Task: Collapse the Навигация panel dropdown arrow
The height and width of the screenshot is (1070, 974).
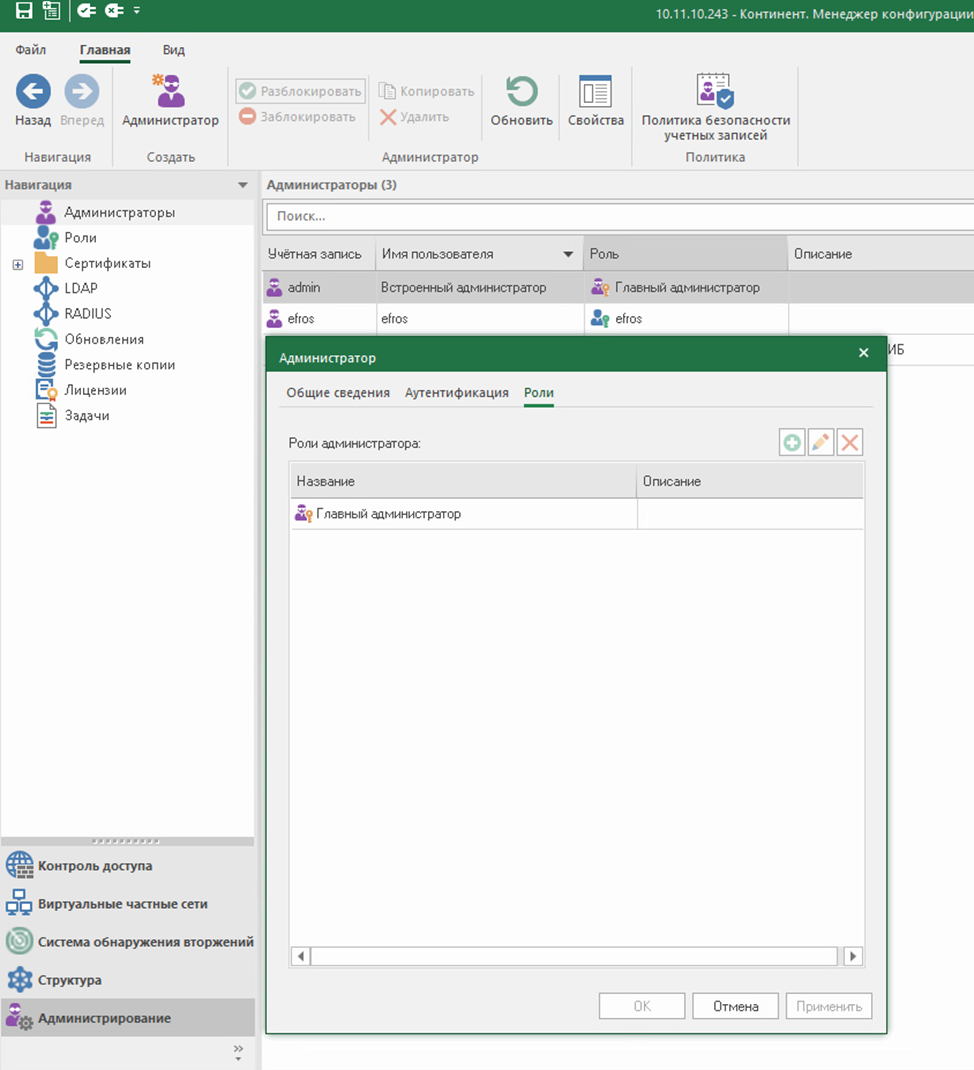Action: point(242,185)
